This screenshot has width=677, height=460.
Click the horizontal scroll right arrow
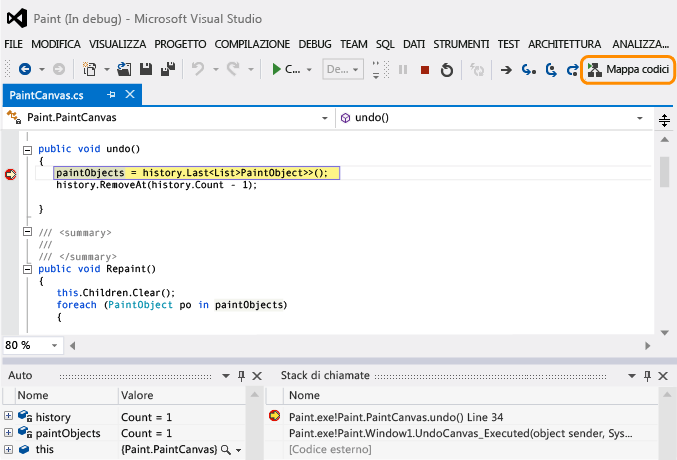(647, 346)
